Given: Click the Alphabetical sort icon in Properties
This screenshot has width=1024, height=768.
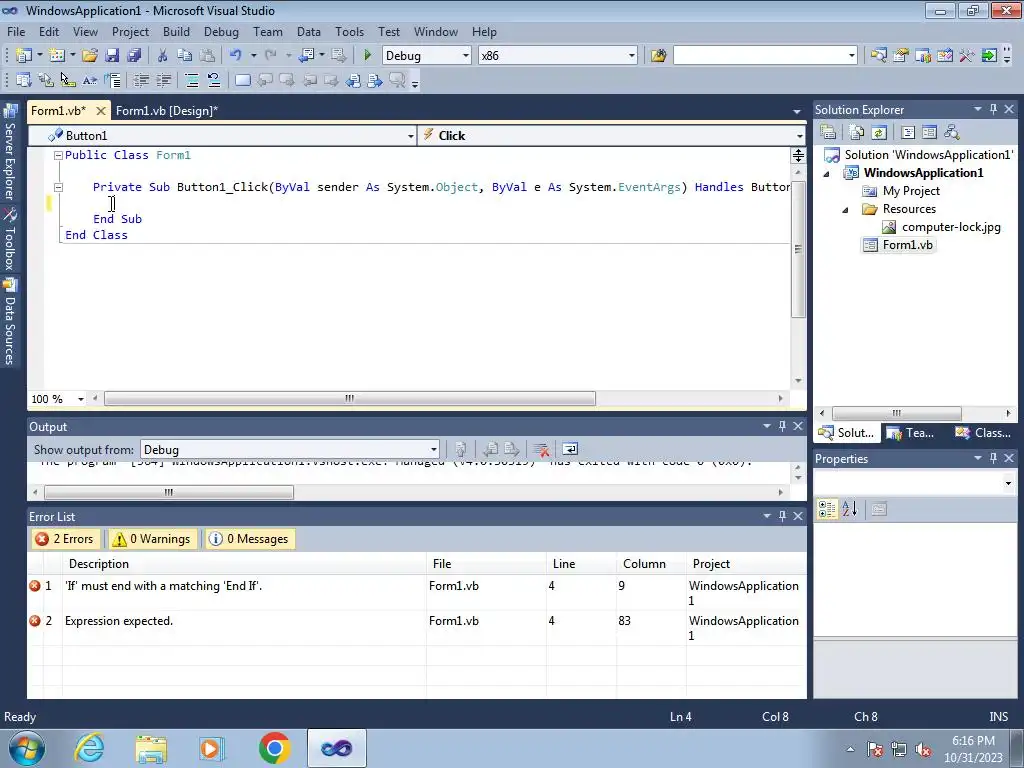Looking at the screenshot, I should [x=849, y=509].
